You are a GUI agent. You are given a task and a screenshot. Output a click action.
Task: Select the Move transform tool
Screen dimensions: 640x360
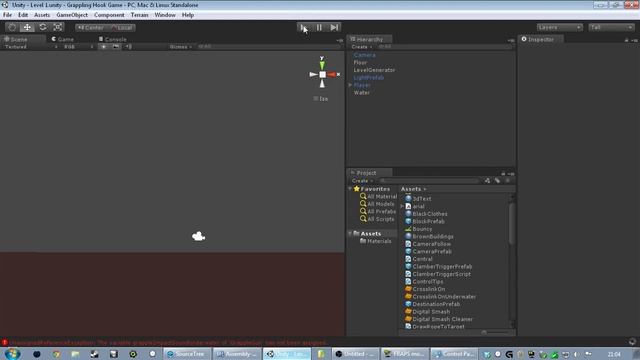[27, 27]
